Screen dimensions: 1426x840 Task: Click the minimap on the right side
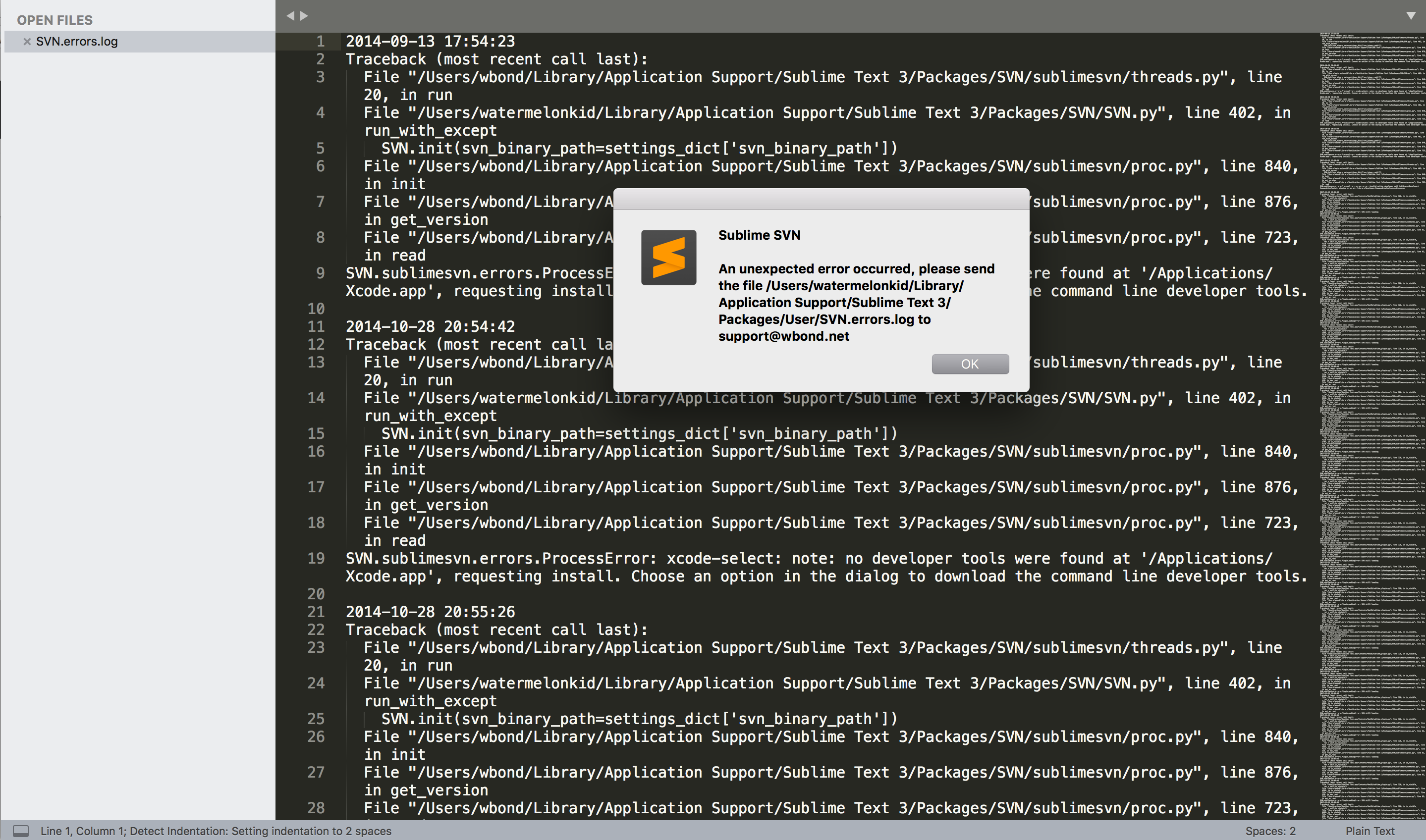click(1372, 425)
